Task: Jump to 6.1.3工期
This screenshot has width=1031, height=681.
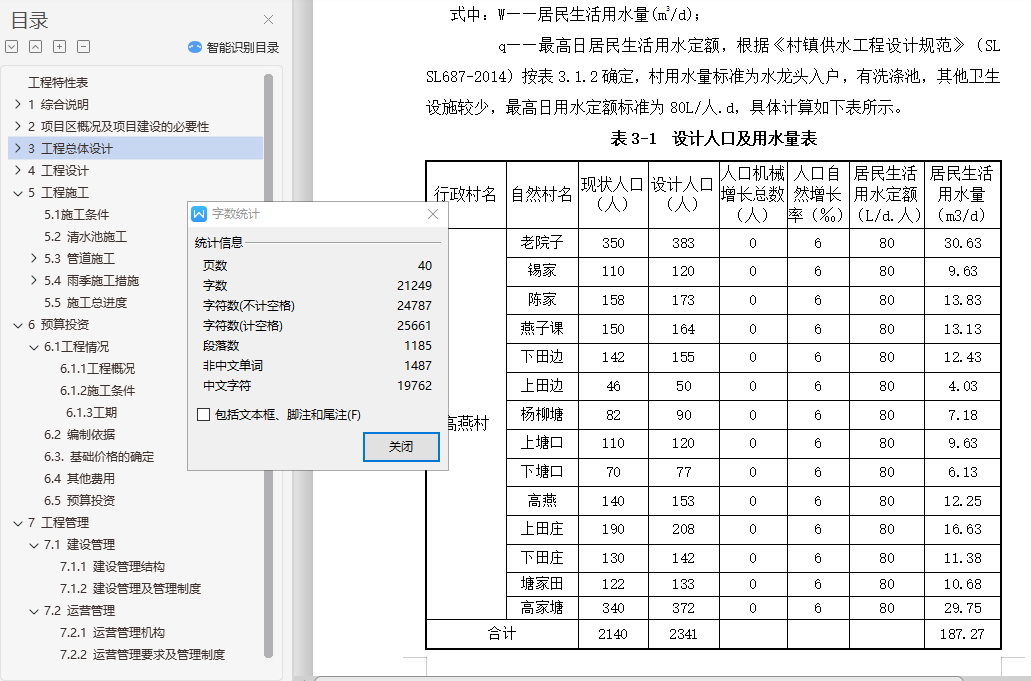Action: pyautogui.click(x=91, y=413)
